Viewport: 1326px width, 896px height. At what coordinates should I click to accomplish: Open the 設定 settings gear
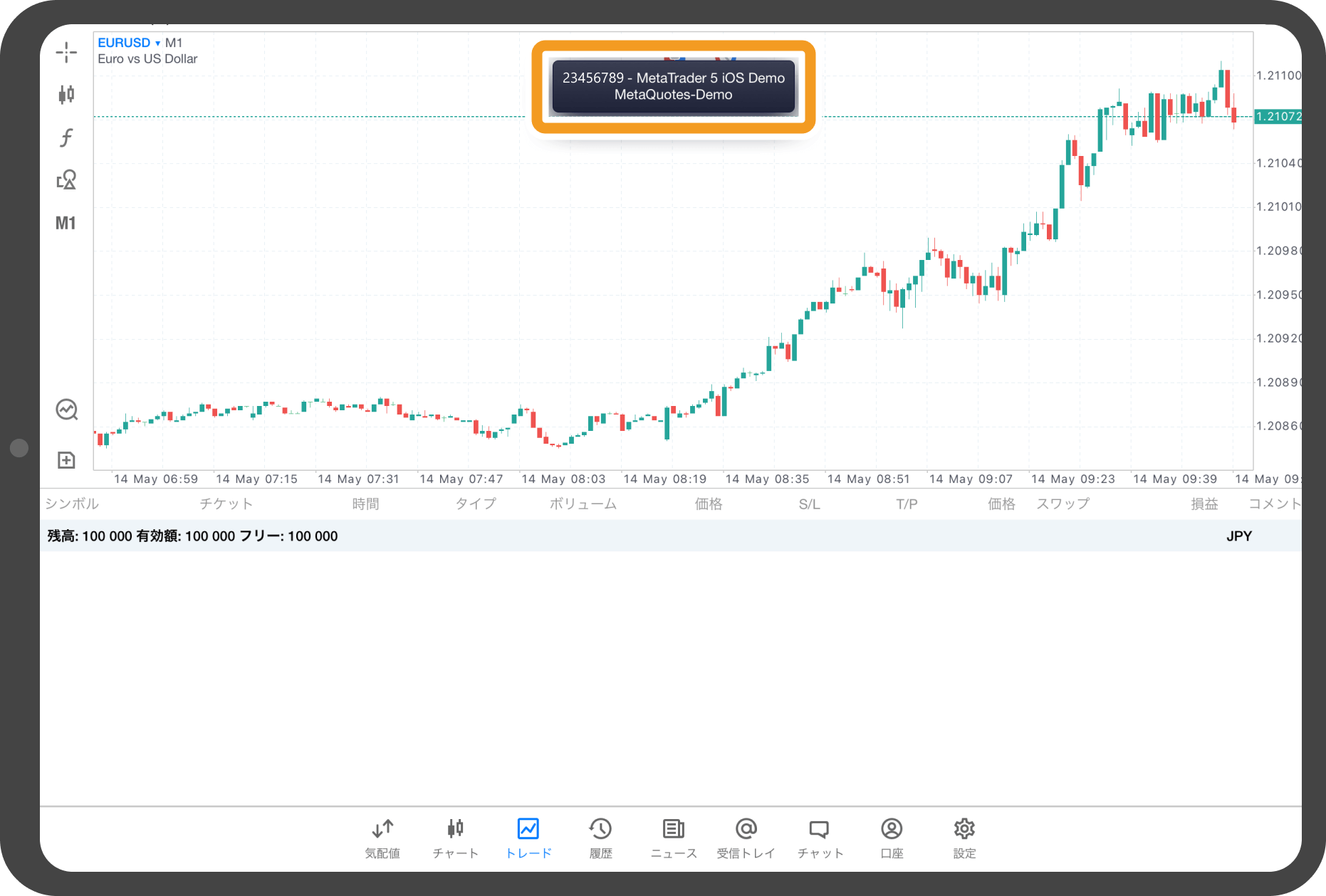964,838
